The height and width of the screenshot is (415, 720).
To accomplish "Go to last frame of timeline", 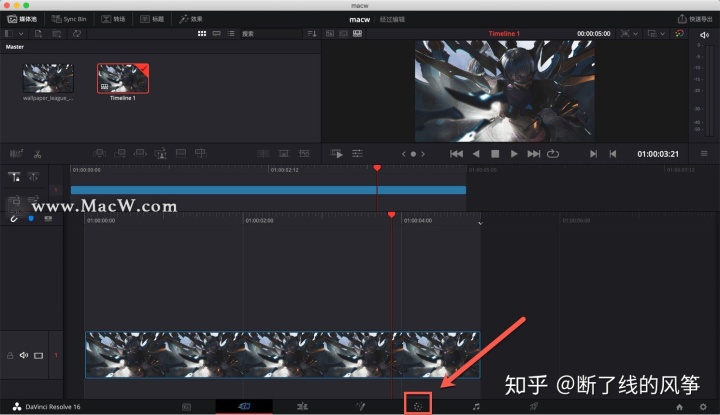I will click(534, 154).
